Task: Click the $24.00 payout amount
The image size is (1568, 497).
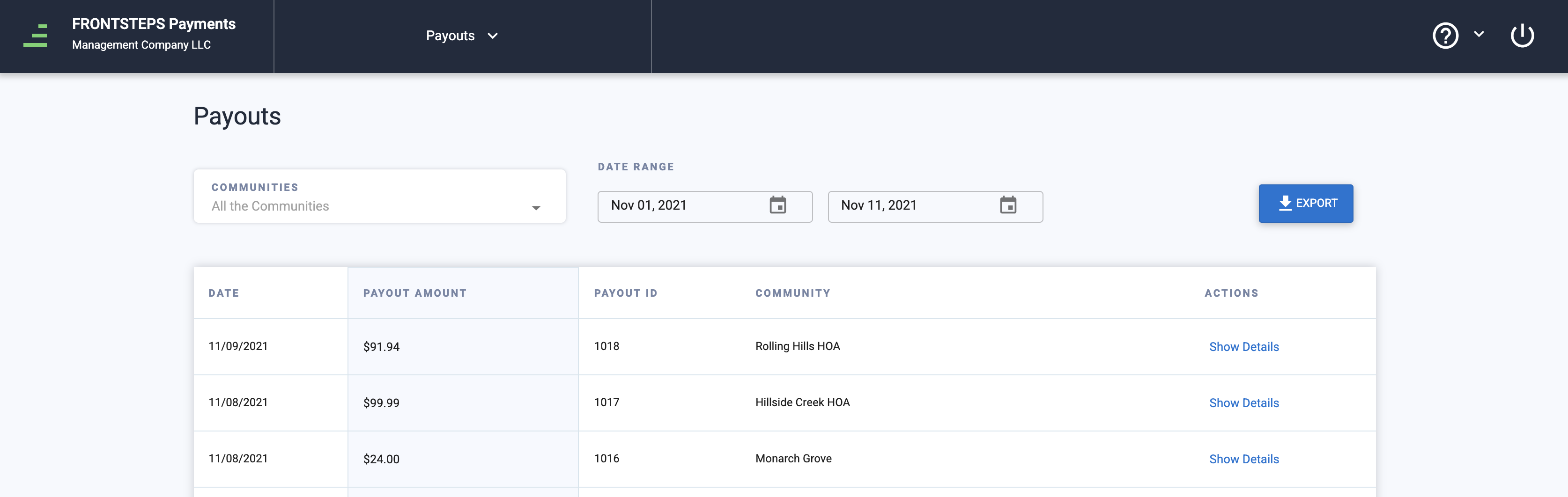Action: pyautogui.click(x=381, y=459)
